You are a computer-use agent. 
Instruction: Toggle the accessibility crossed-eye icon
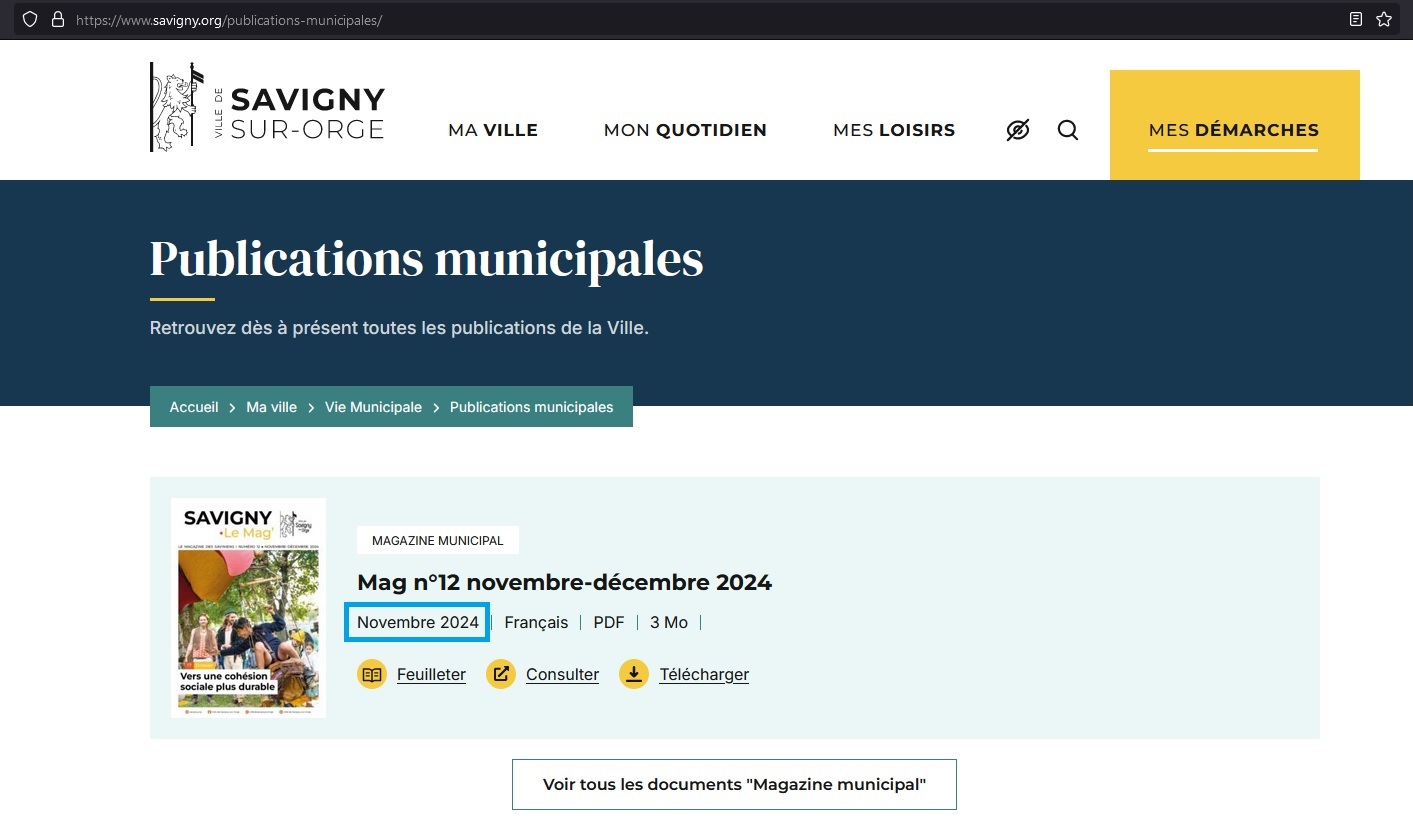tap(1018, 130)
